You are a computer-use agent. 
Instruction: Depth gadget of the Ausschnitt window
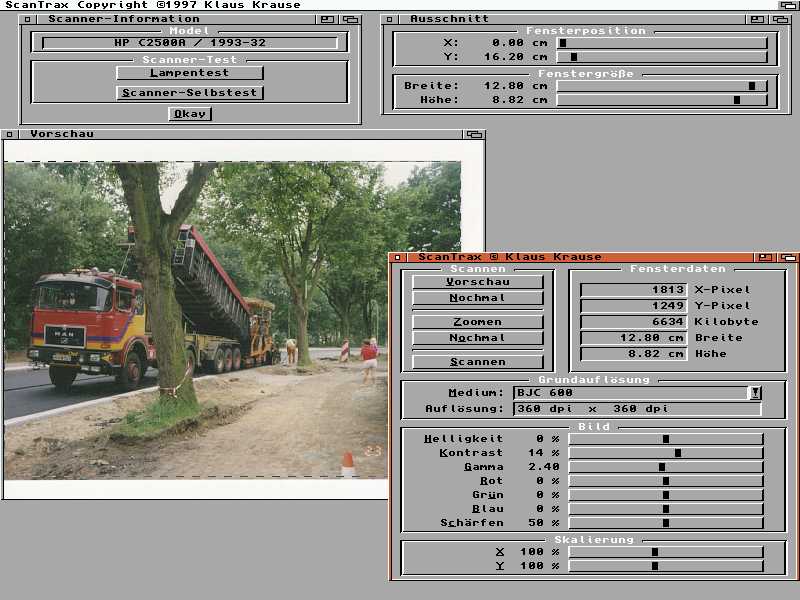pos(780,19)
